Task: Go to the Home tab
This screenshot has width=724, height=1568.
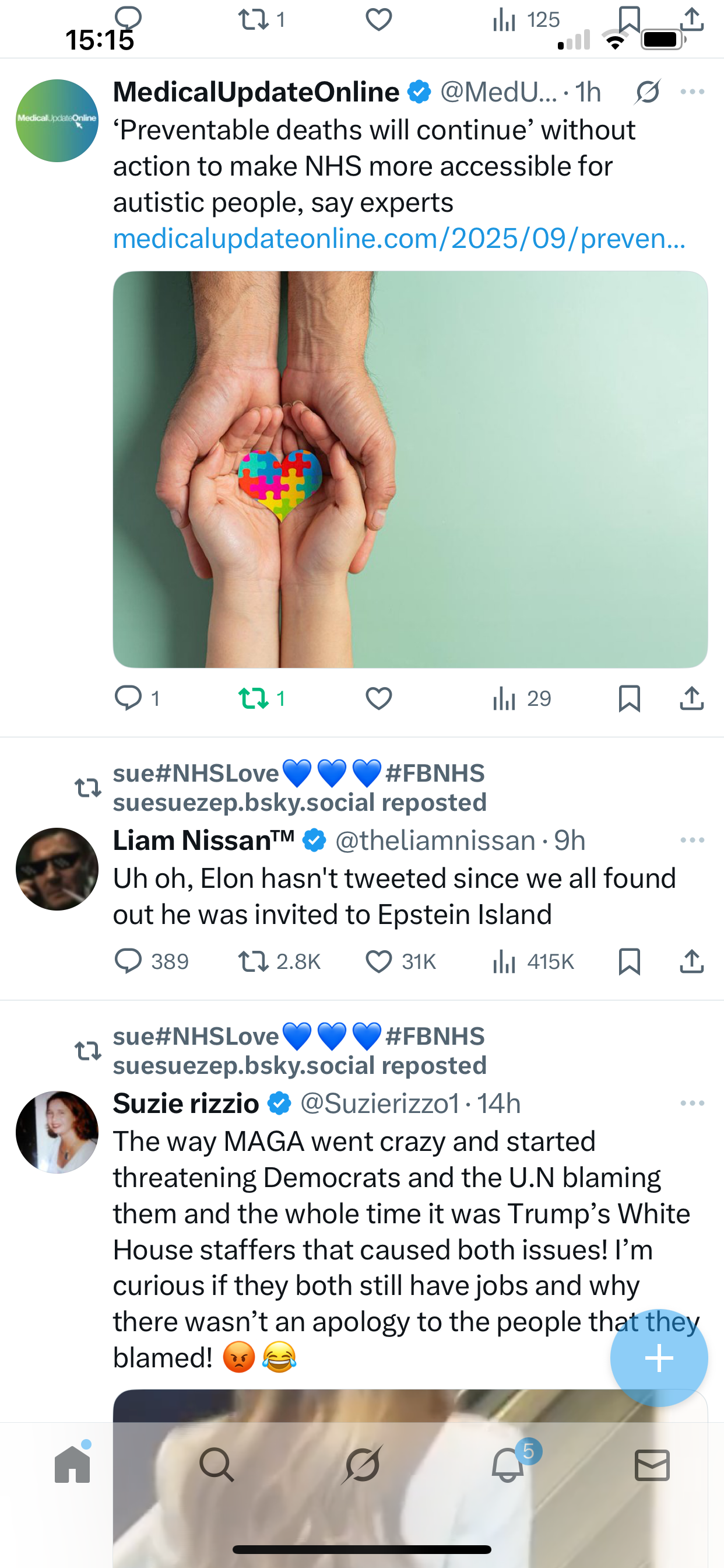Action: pyautogui.click(x=72, y=1465)
